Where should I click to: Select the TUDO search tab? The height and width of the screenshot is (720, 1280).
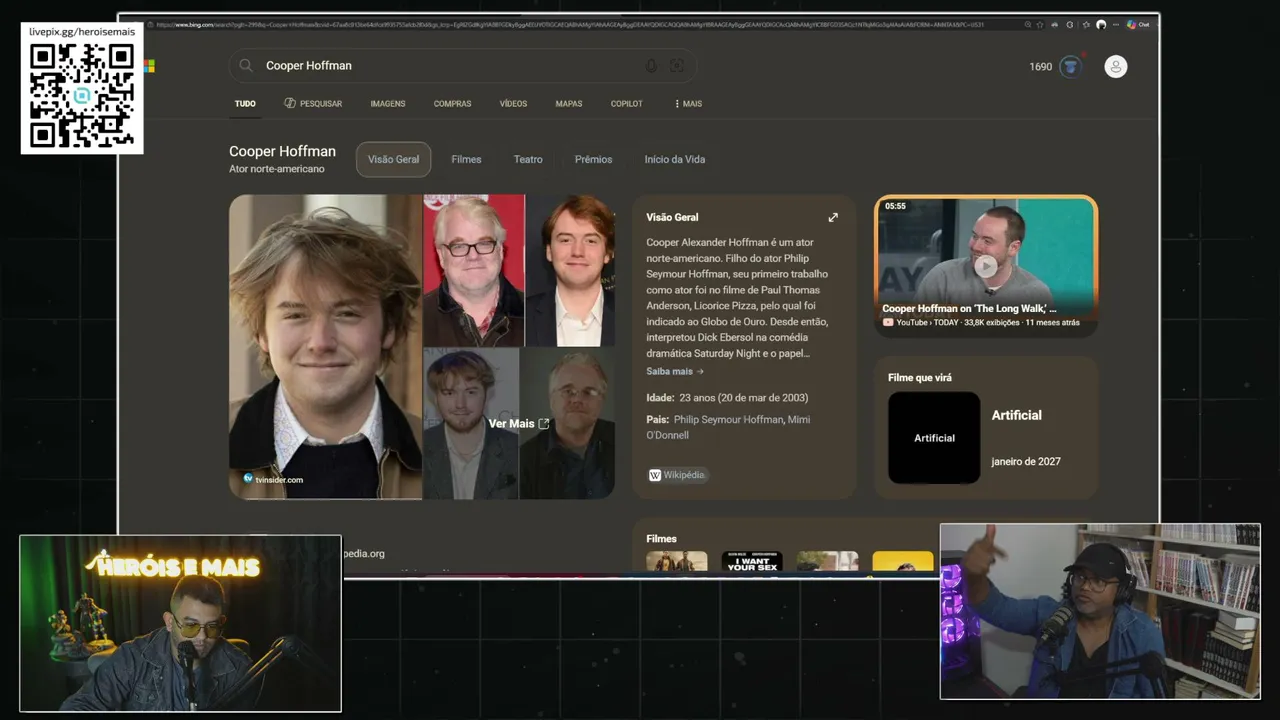click(x=245, y=104)
